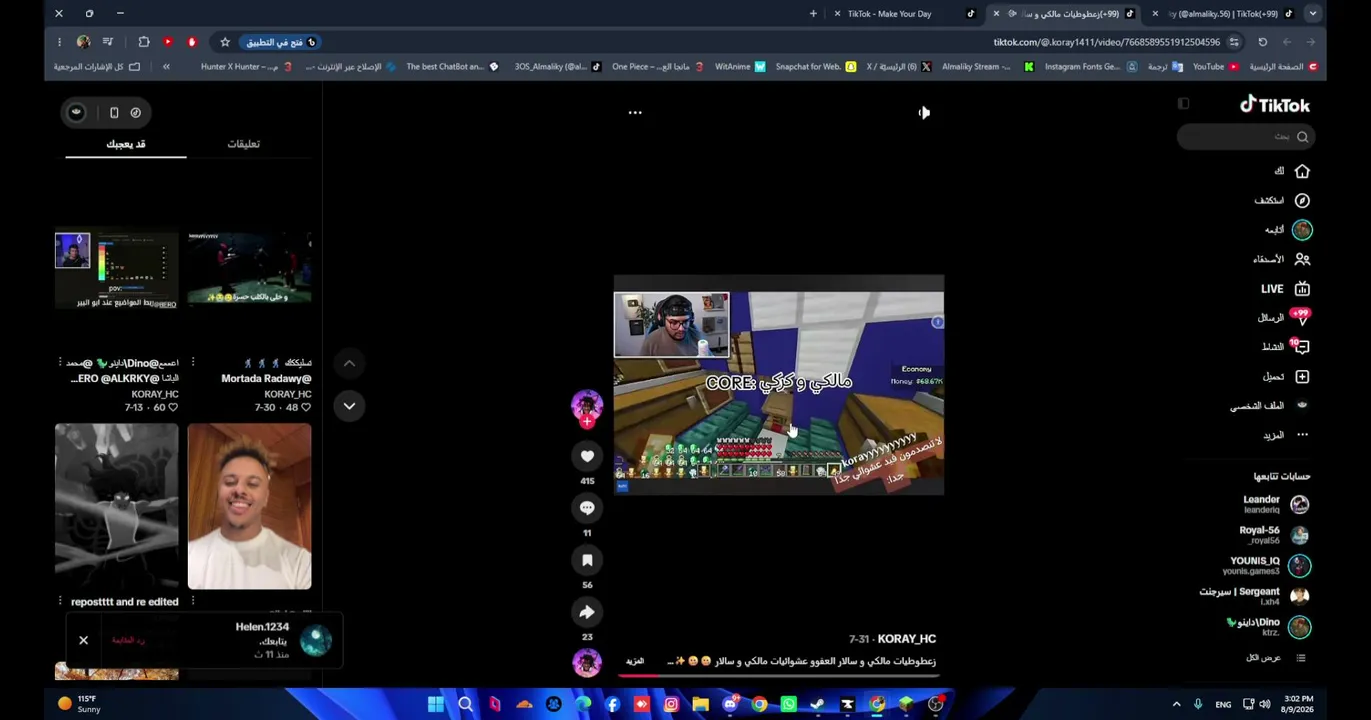The width and height of the screenshot is (1371, 720).
Task: Like the video with the heart icon
Action: click(x=587, y=456)
